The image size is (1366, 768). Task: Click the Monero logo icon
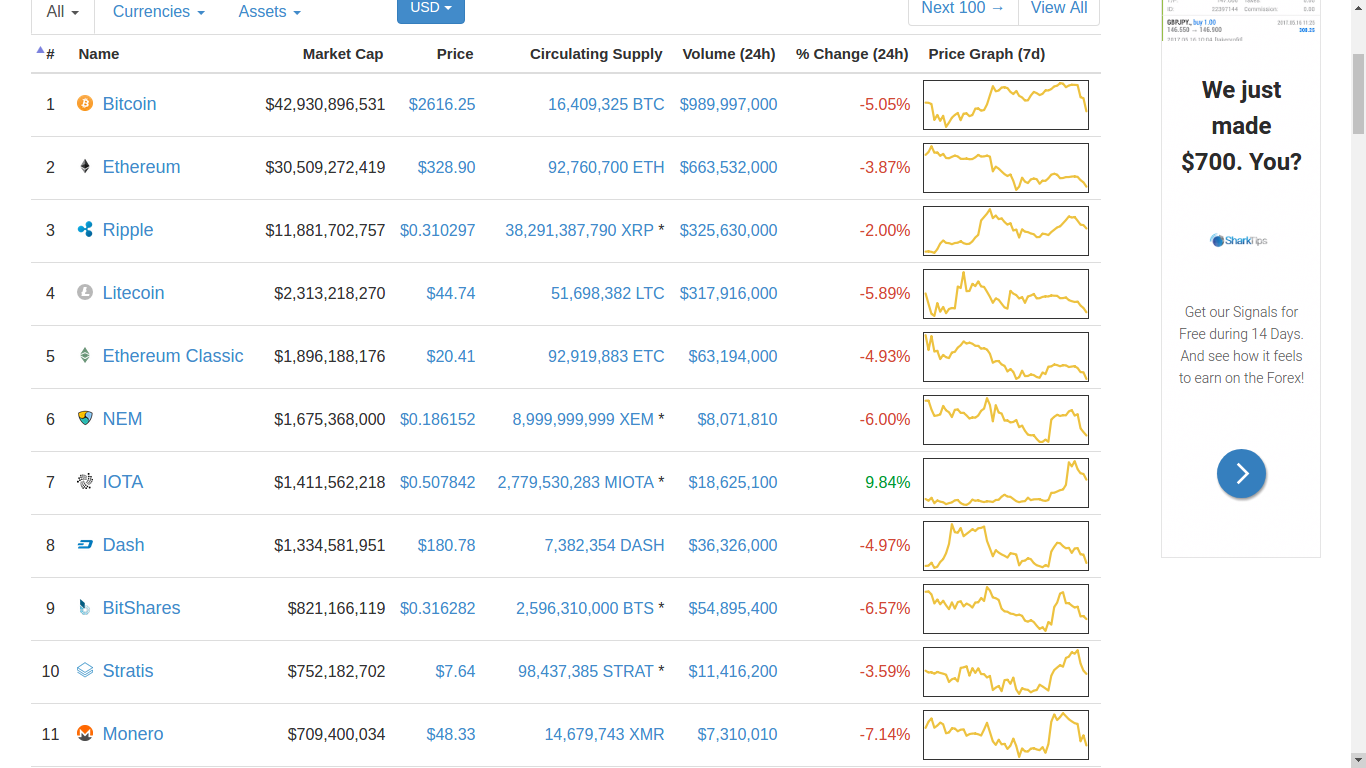tap(85, 733)
